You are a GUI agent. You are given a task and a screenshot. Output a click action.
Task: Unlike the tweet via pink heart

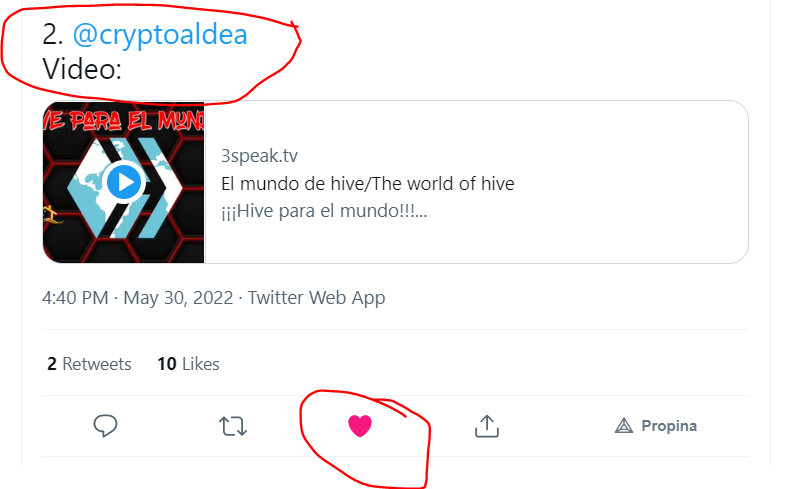(360, 426)
